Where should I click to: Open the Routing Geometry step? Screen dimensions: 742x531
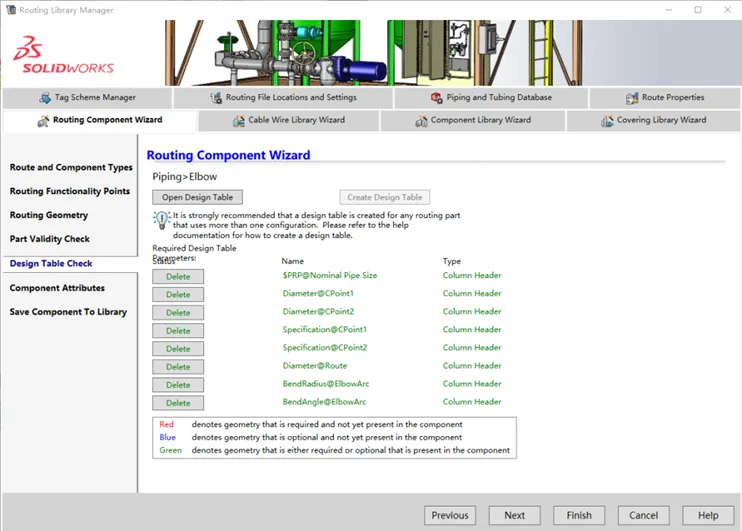point(49,215)
